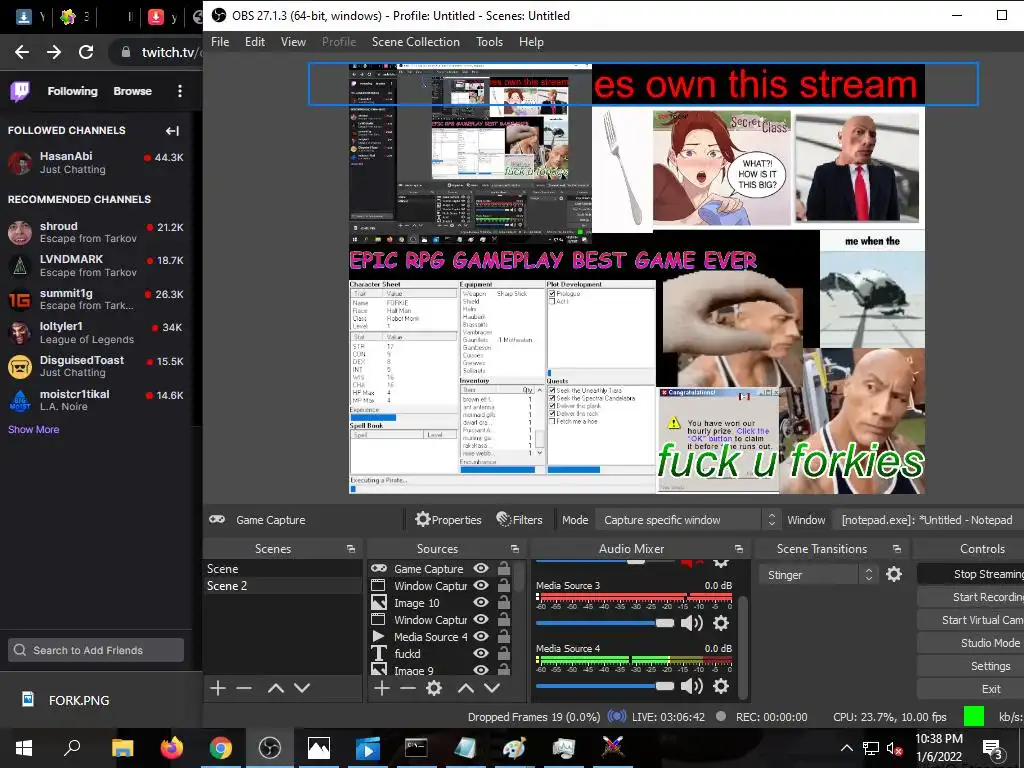Screen dimensions: 1024x768
Task: Open File Explorer from the taskbar
Action: 122,748
